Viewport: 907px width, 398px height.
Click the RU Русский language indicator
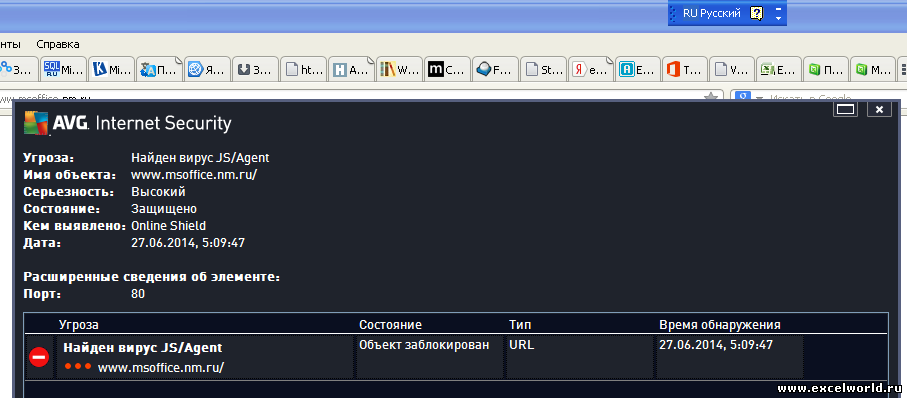pyautogui.click(x=711, y=13)
